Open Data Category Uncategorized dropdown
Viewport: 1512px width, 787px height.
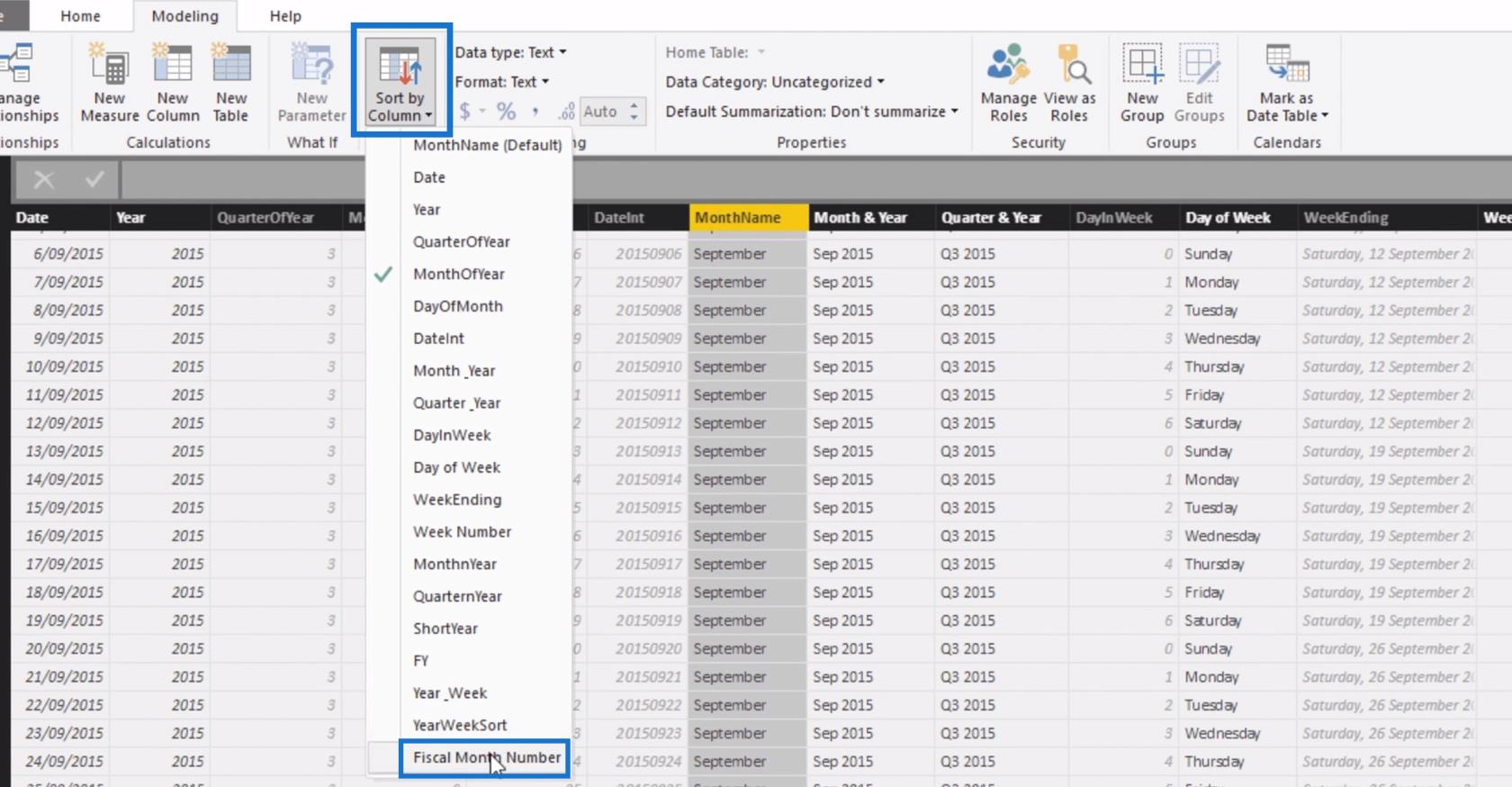point(775,82)
